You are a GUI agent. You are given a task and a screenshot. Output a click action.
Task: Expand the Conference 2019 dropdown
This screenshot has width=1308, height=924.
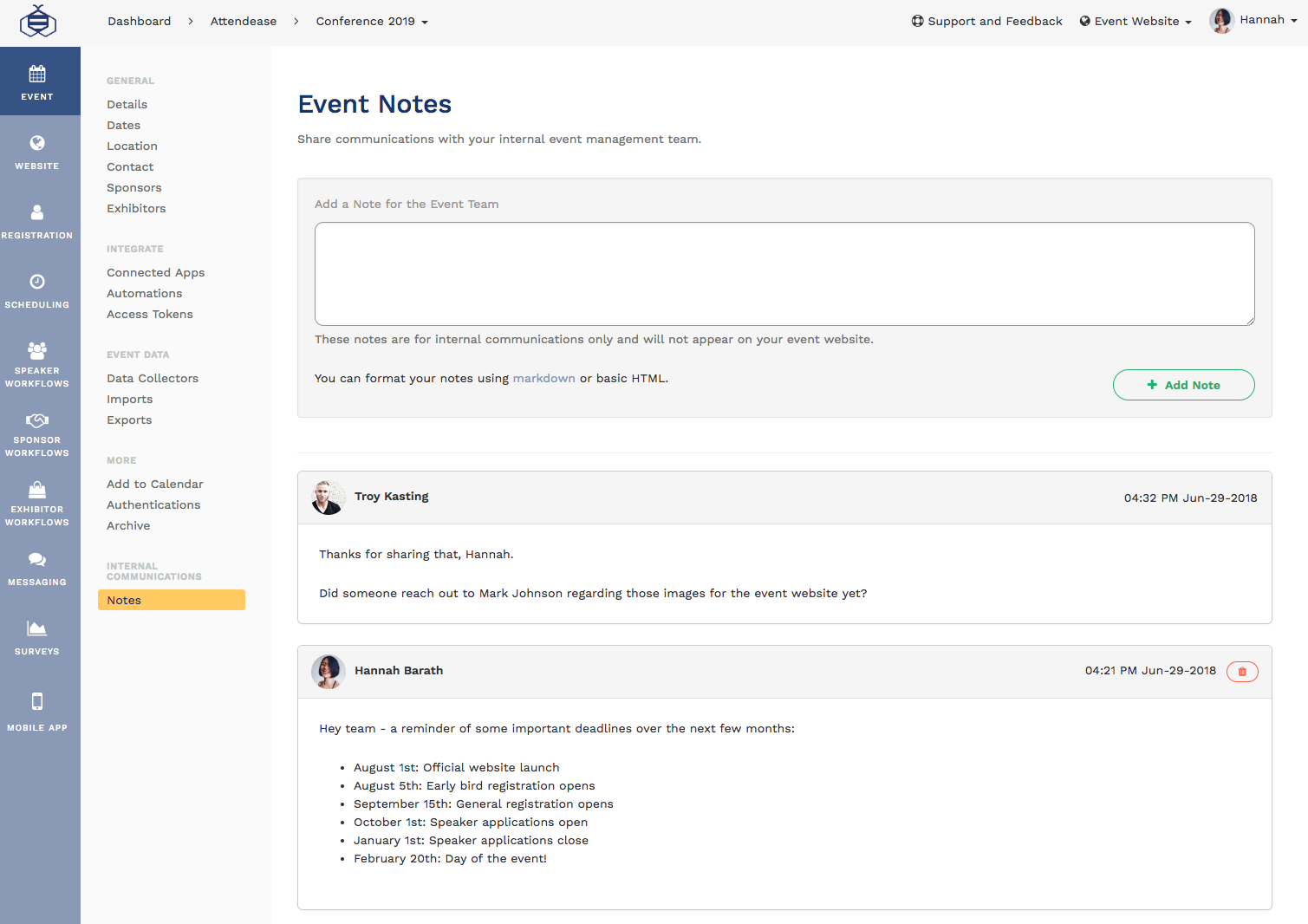372,22
